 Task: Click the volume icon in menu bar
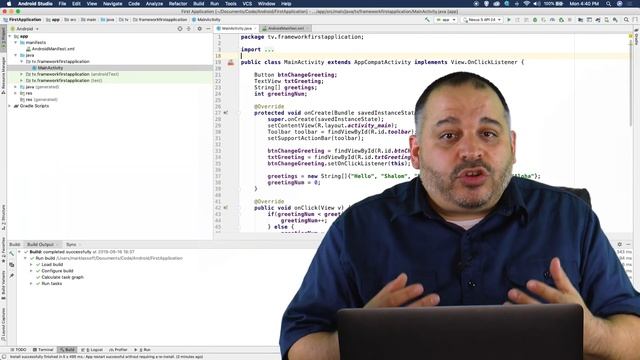tap(537, 4)
